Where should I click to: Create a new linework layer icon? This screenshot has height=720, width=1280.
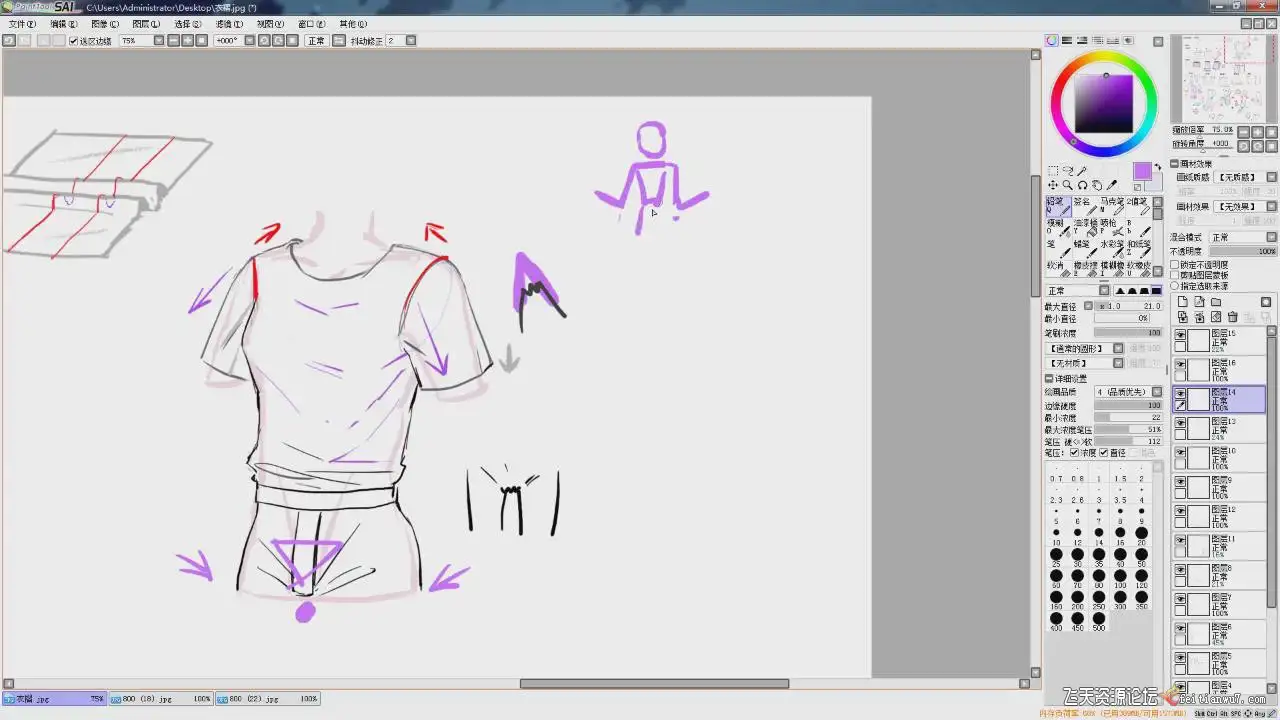tap(1199, 301)
